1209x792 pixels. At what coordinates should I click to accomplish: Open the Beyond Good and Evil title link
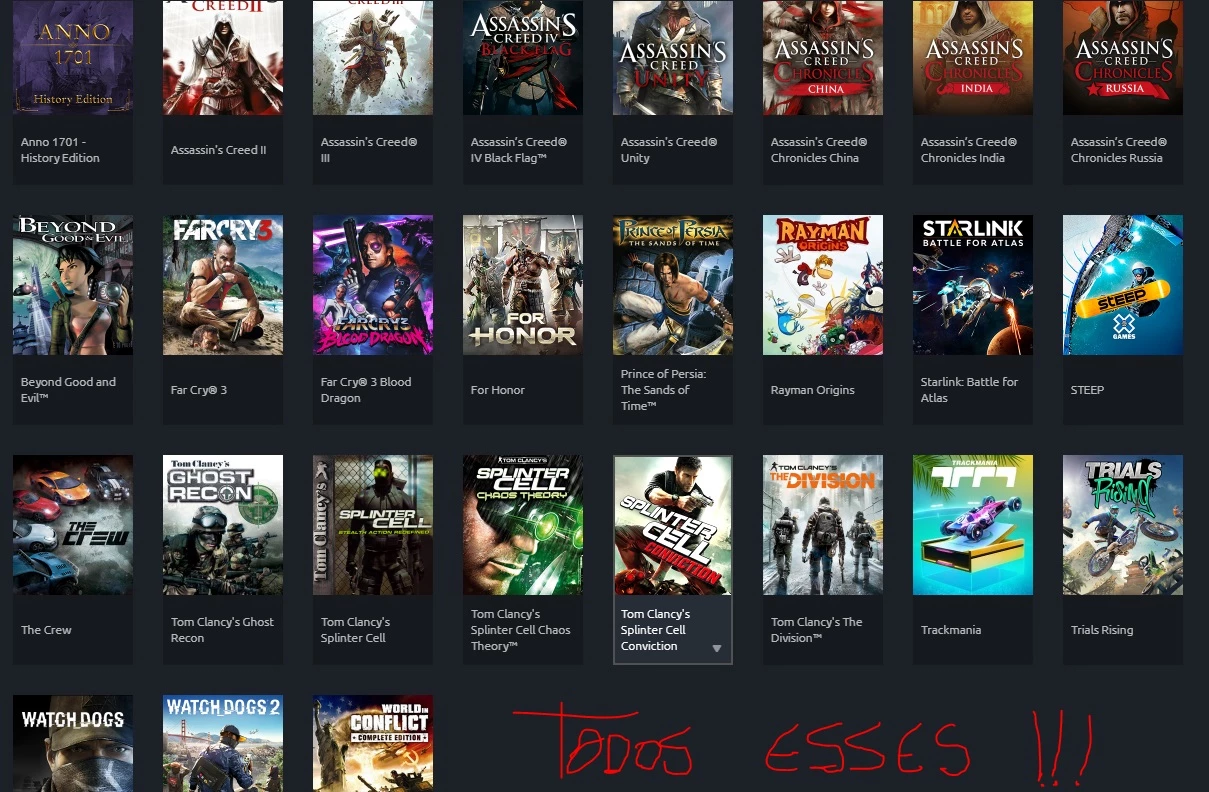[68, 390]
